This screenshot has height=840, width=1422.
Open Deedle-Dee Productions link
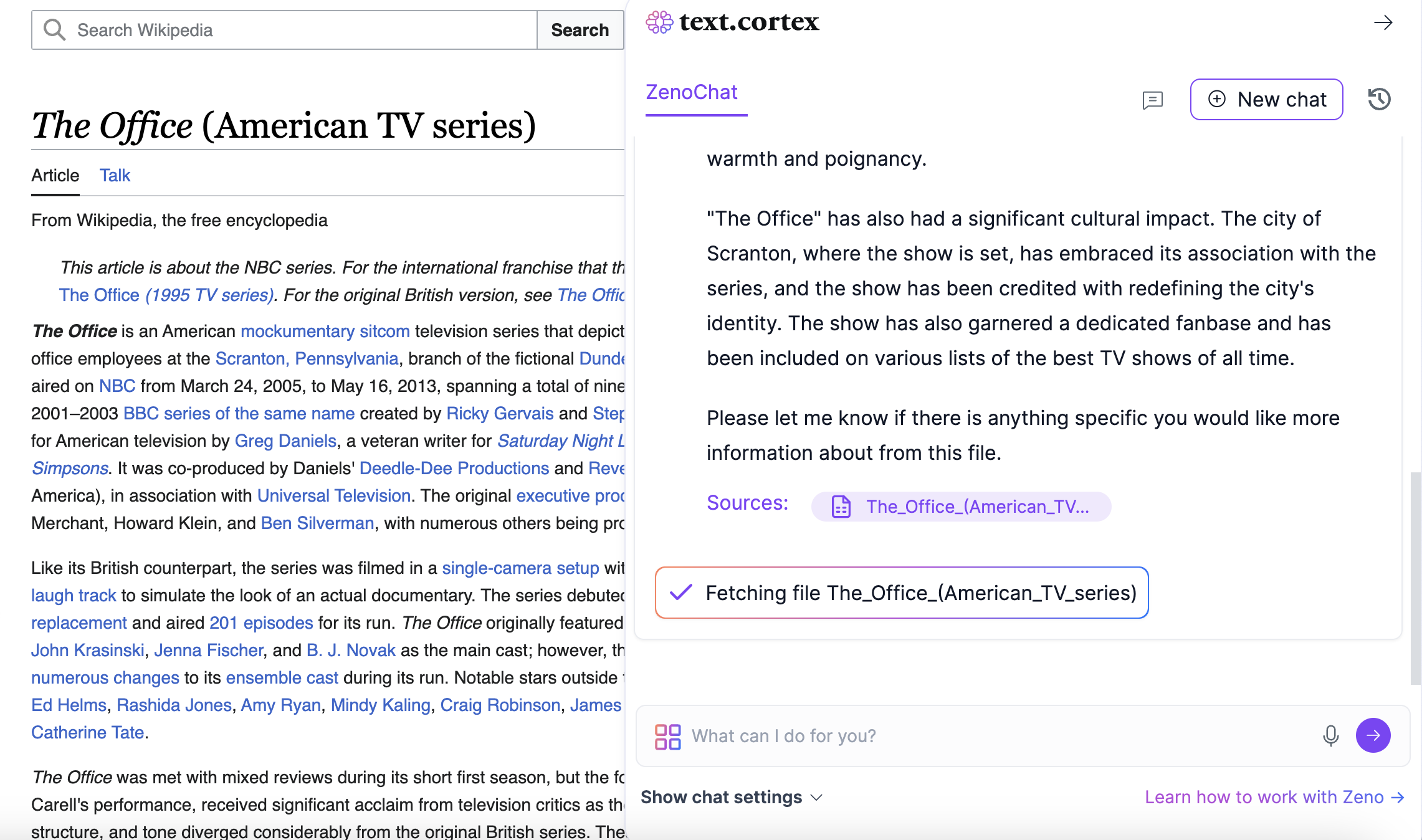click(454, 468)
